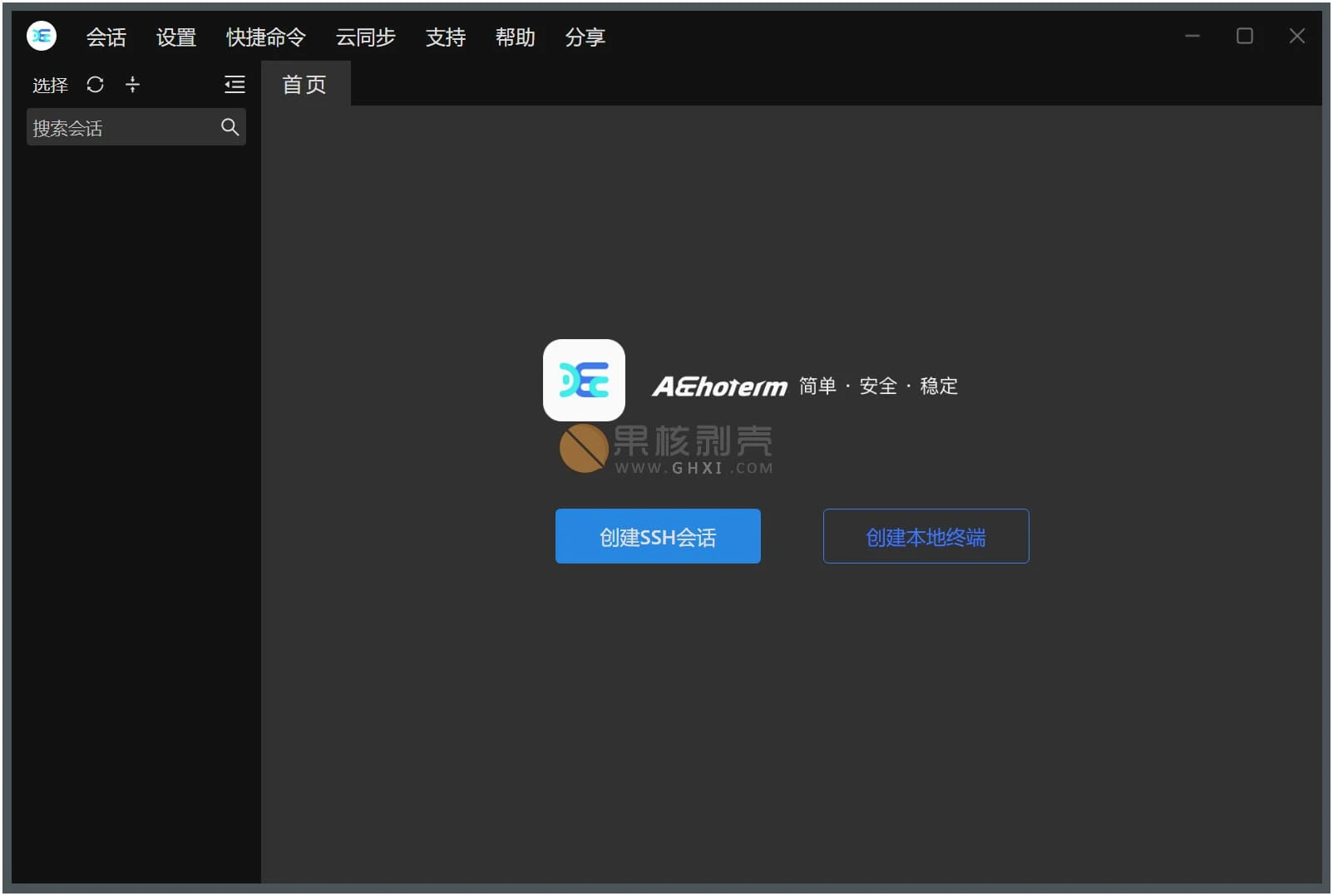Click the 创建SSH会话 button
This screenshot has width=1333, height=896.
coord(658,537)
